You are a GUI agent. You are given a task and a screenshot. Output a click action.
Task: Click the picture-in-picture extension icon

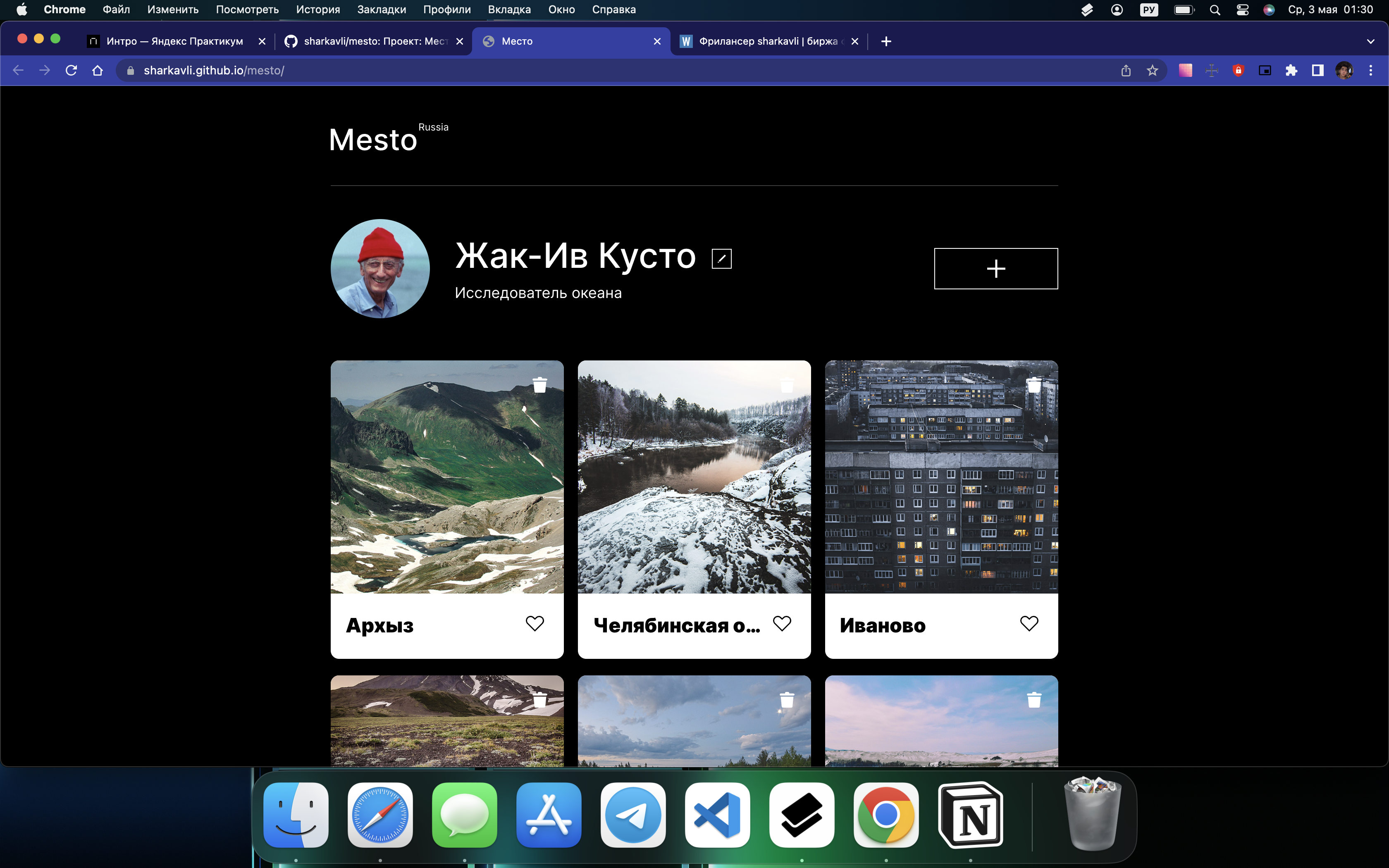pyautogui.click(x=1265, y=71)
